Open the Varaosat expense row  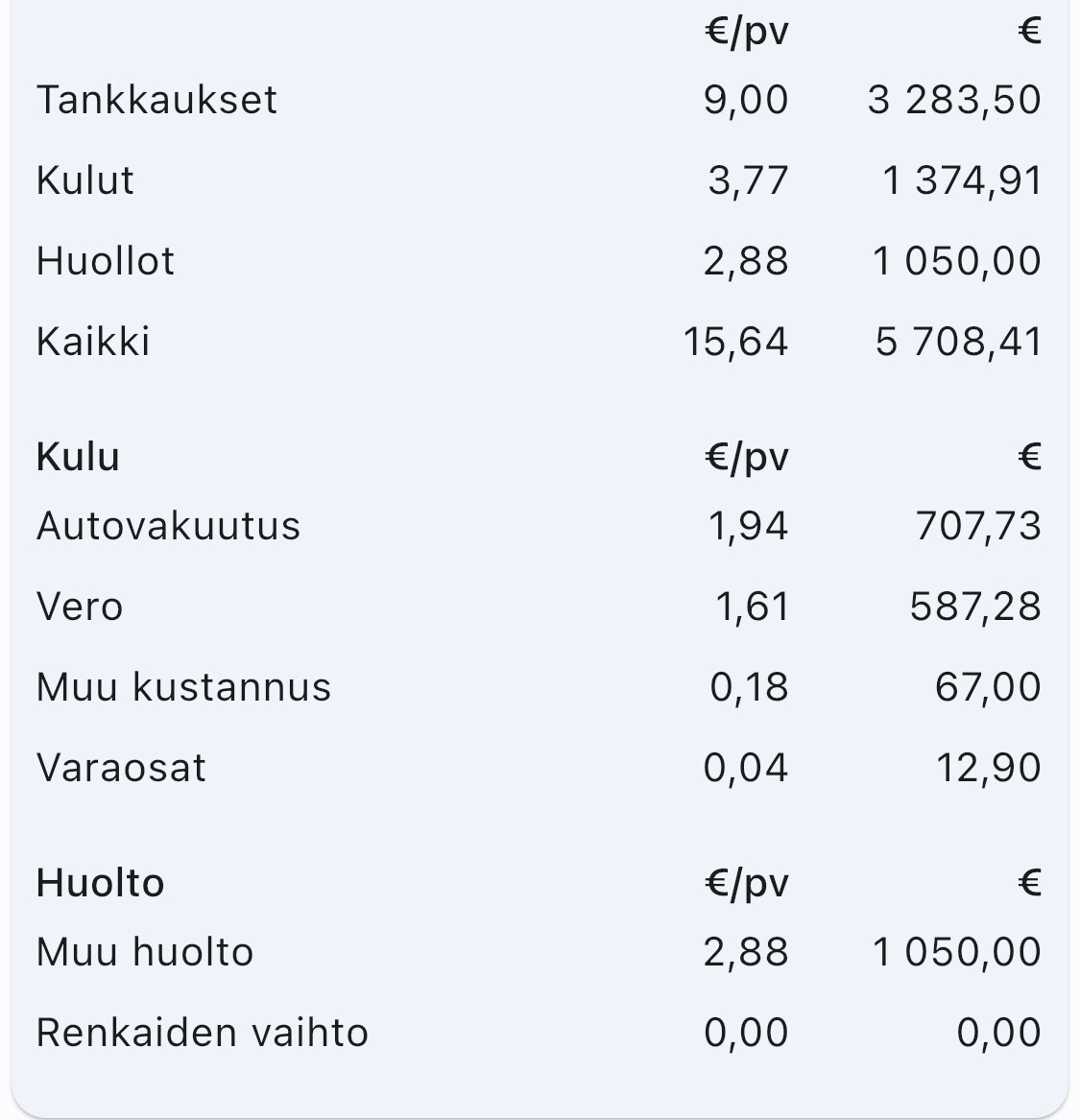pyautogui.click(x=540, y=768)
